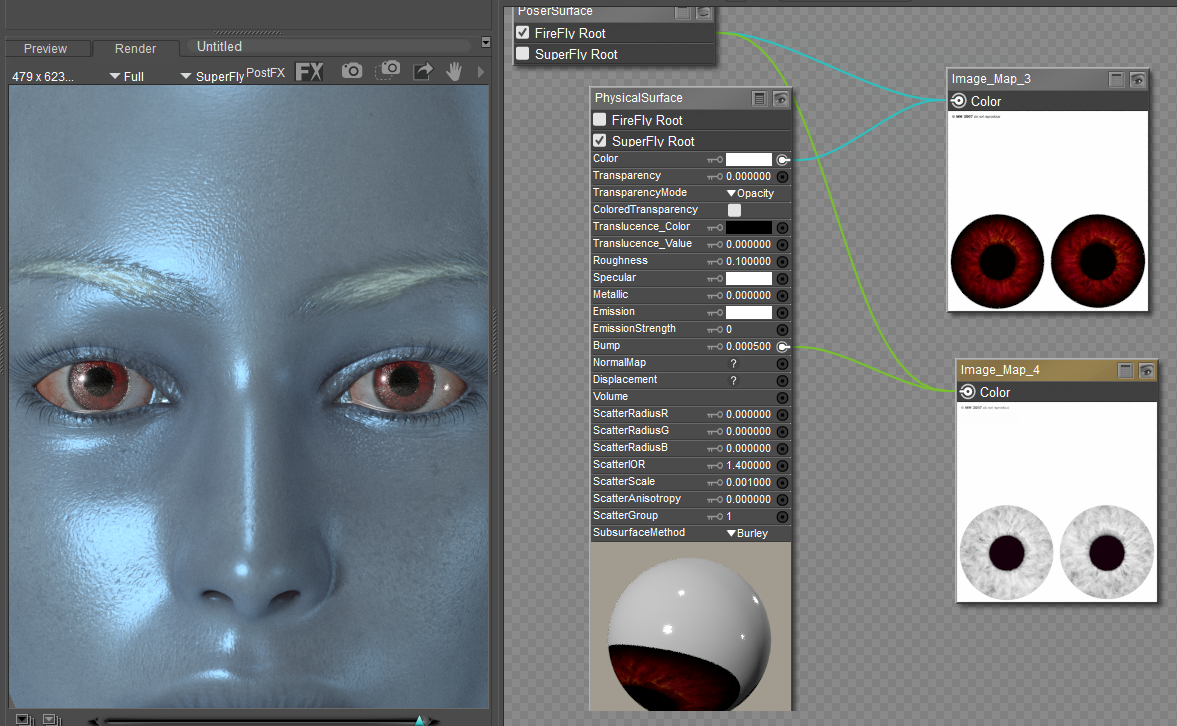Open the SuperFly render engine dropdown
This screenshot has width=1177, height=726.
tap(212, 77)
